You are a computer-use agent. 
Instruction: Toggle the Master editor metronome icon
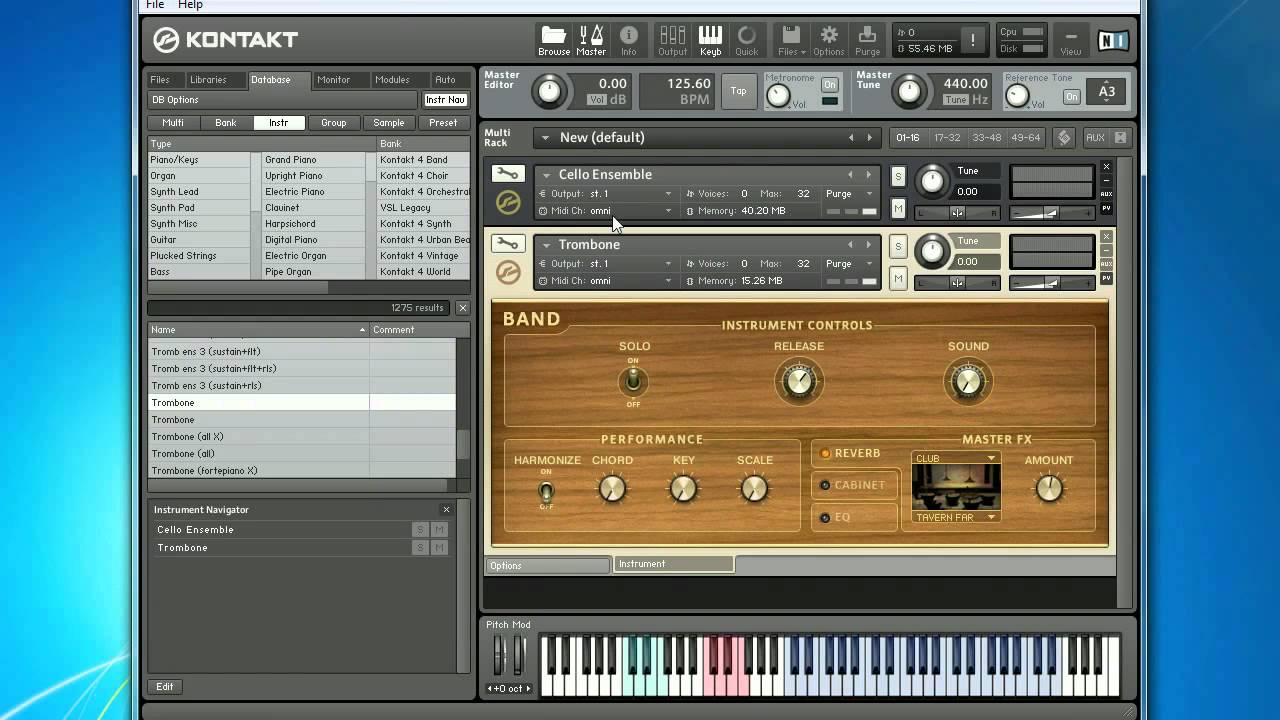(591, 40)
